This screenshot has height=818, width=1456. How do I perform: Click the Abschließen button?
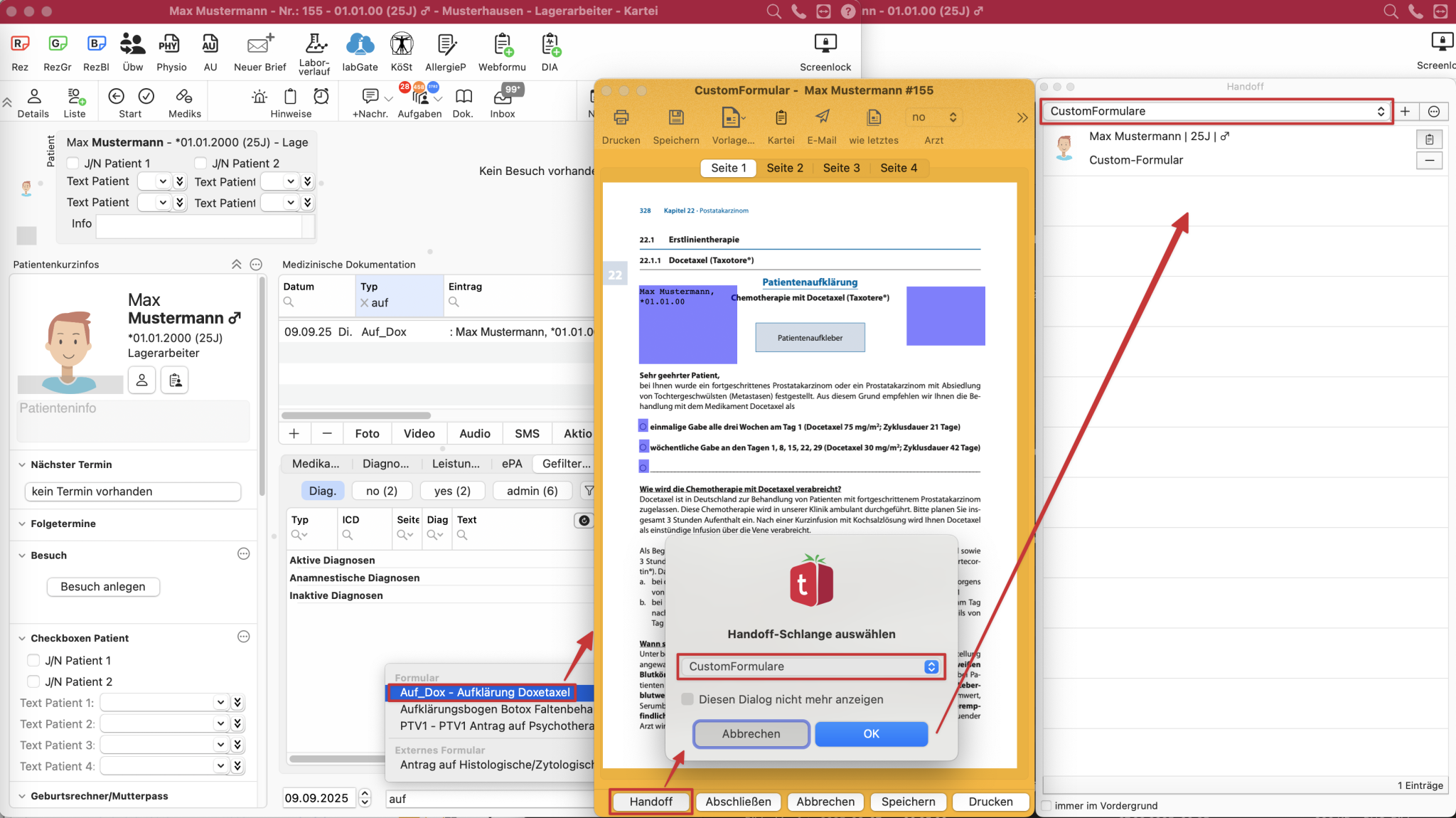click(x=738, y=802)
